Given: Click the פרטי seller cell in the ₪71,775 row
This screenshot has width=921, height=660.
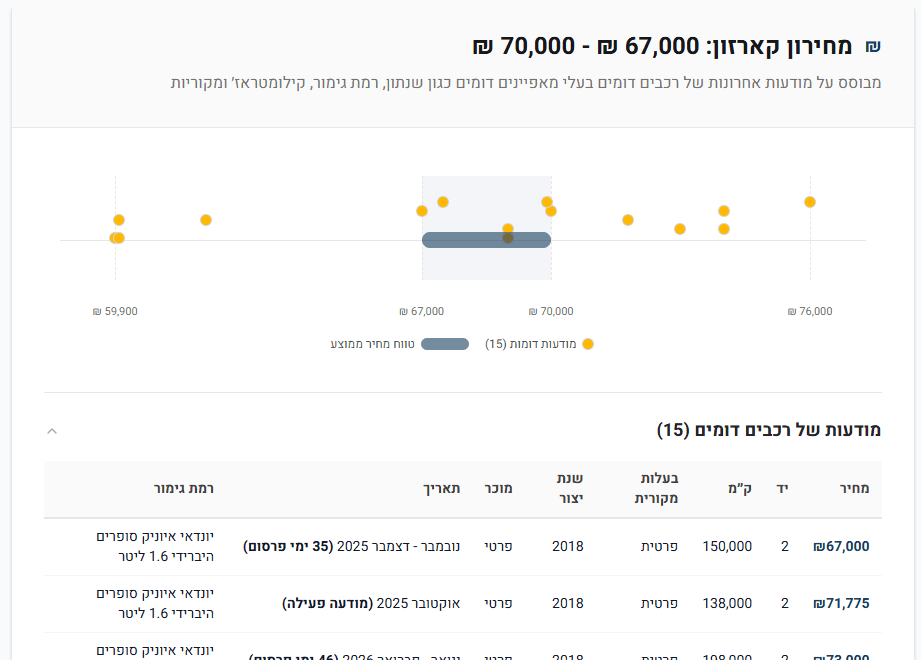Looking at the screenshot, I should (x=498, y=603).
